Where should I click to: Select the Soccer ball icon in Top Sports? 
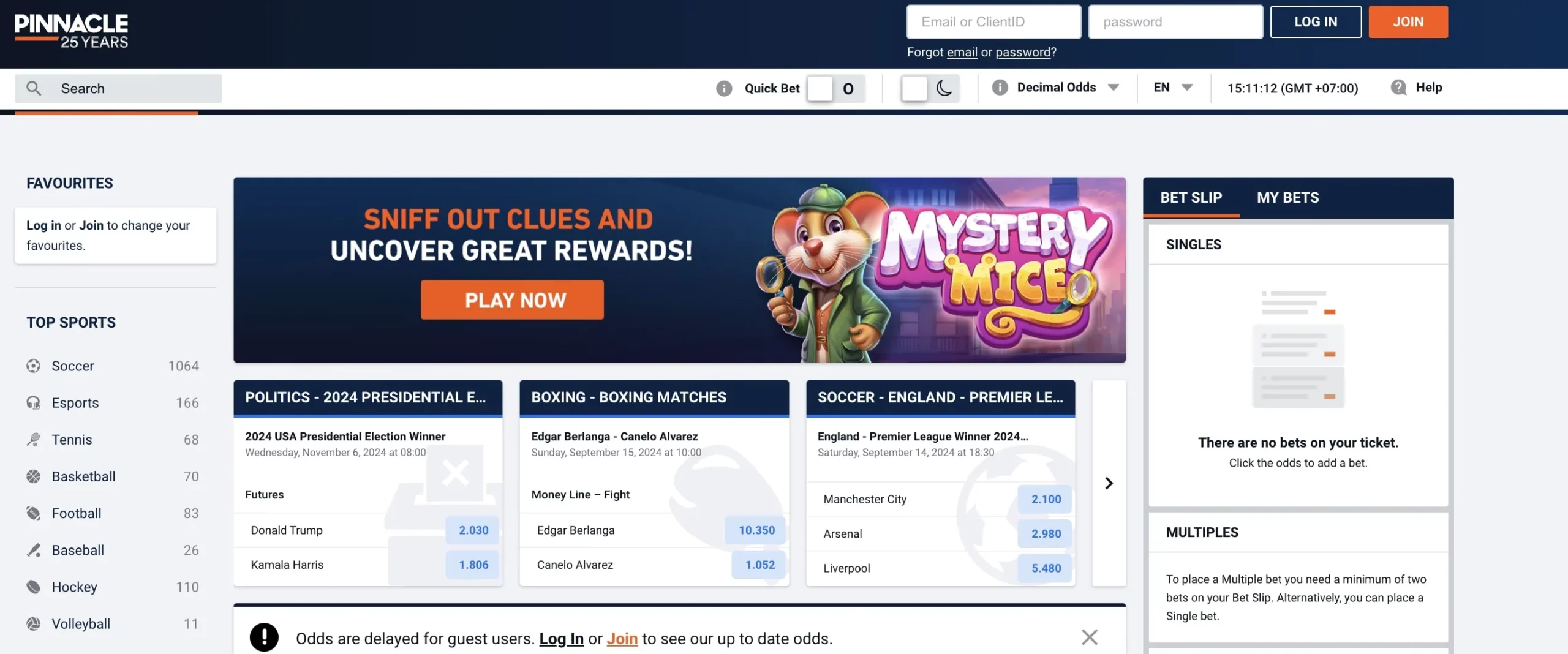(x=34, y=366)
